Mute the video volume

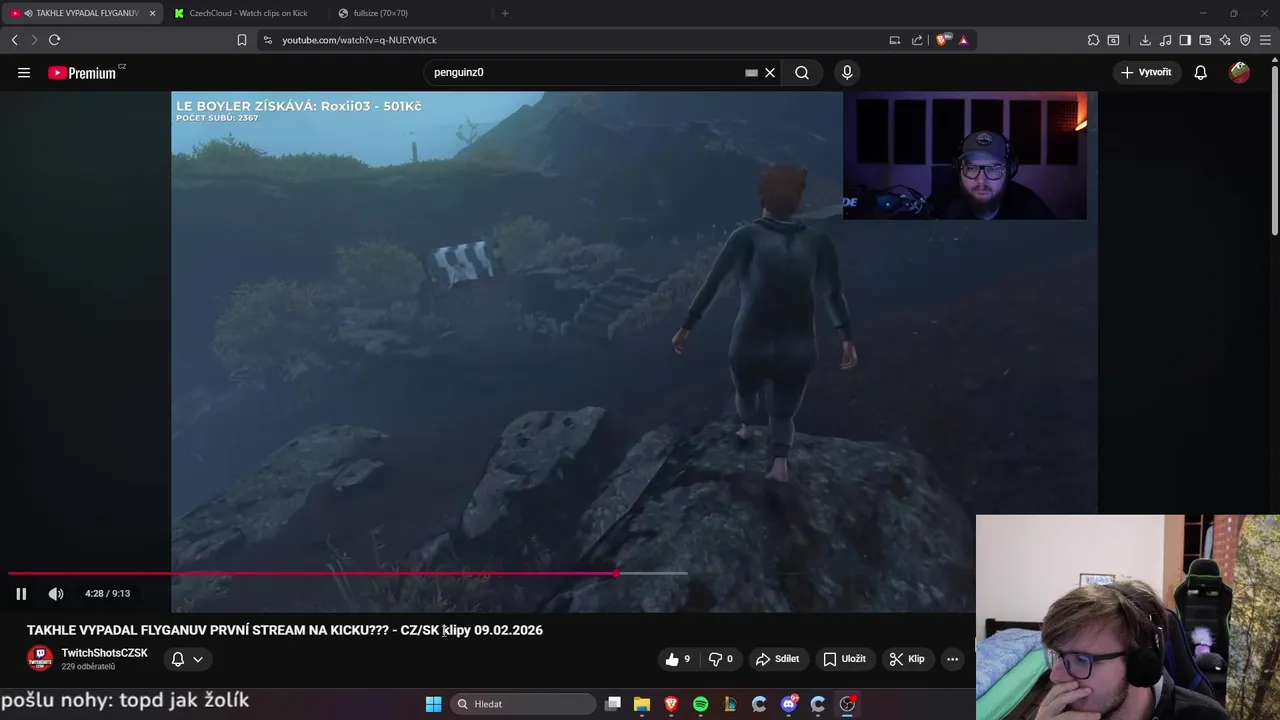(x=56, y=593)
